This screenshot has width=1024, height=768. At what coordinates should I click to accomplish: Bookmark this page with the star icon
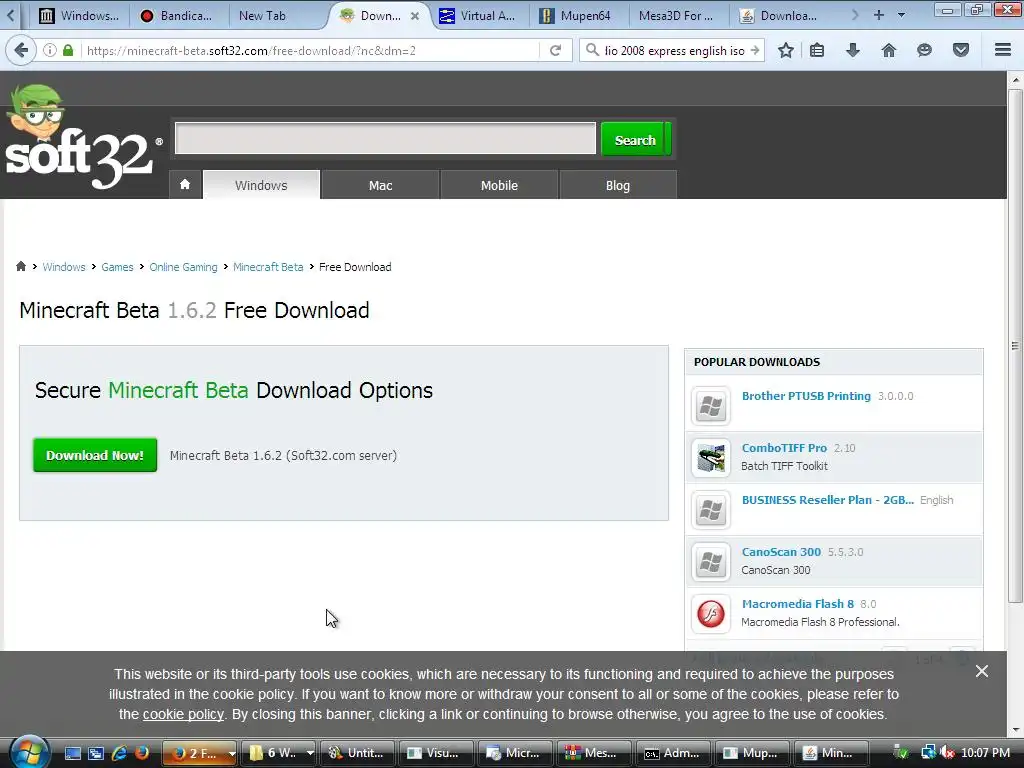point(786,50)
